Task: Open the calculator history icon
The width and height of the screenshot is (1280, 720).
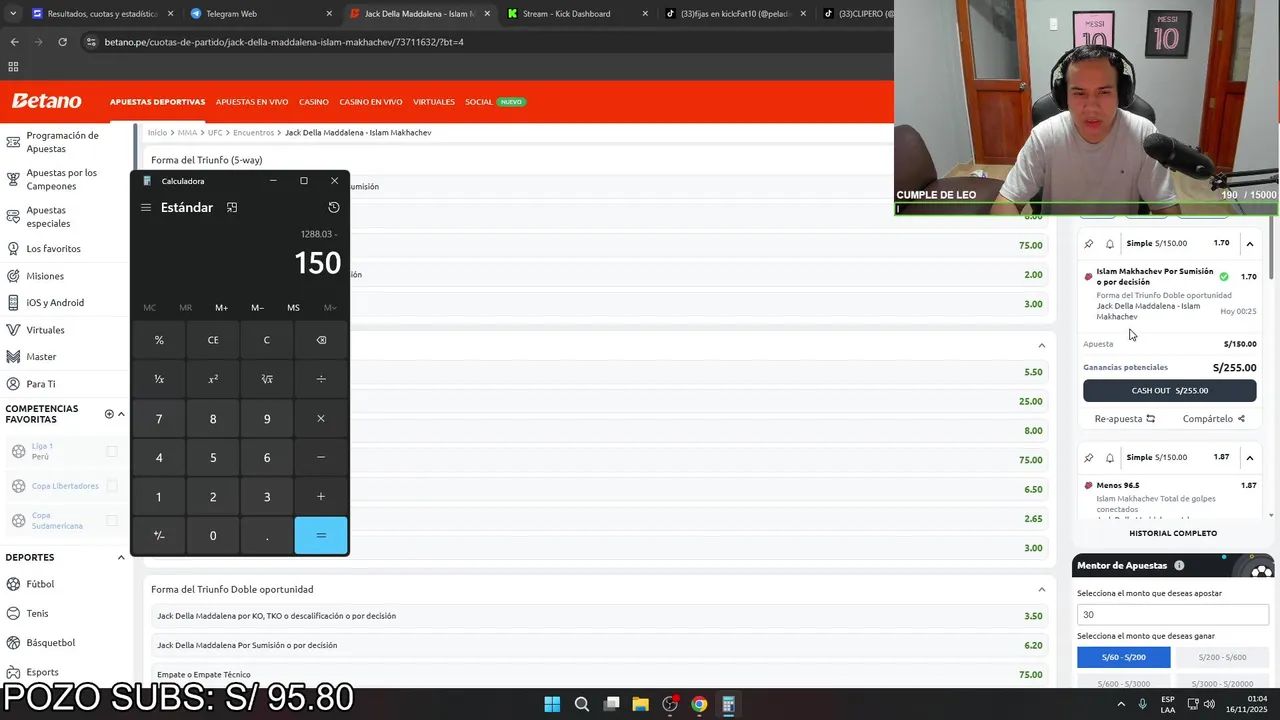Action: (334, 208)
